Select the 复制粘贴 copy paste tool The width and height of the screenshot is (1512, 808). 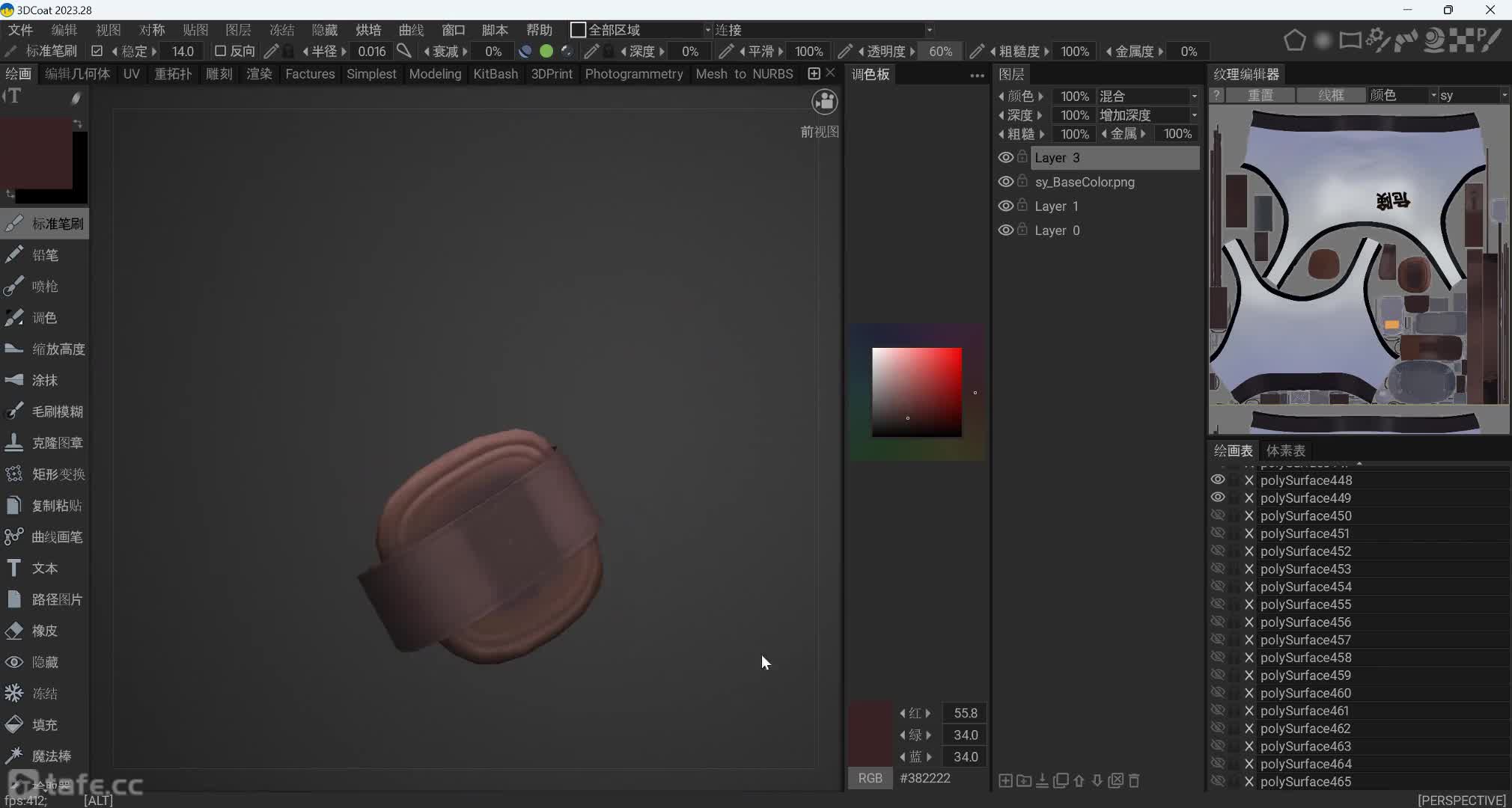(x=44, y=506)
